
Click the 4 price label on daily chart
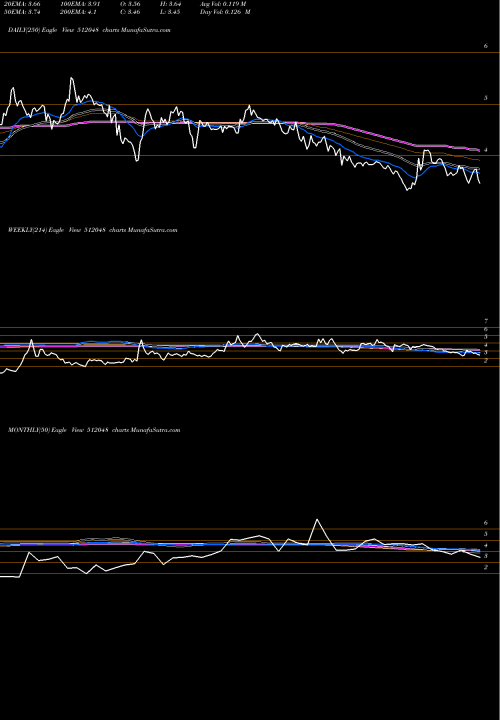(485, 150)
